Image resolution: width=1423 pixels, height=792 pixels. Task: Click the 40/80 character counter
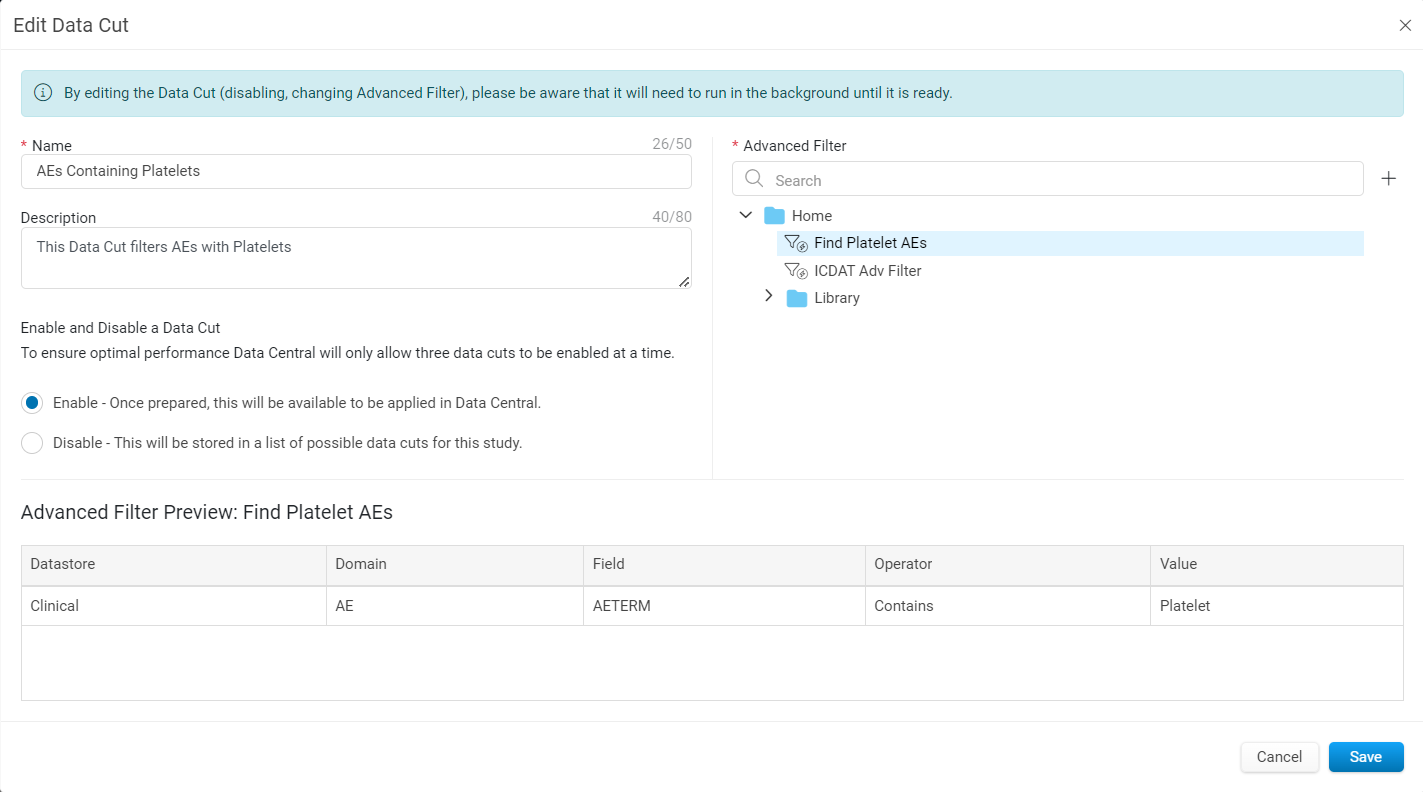coord(672,217)
